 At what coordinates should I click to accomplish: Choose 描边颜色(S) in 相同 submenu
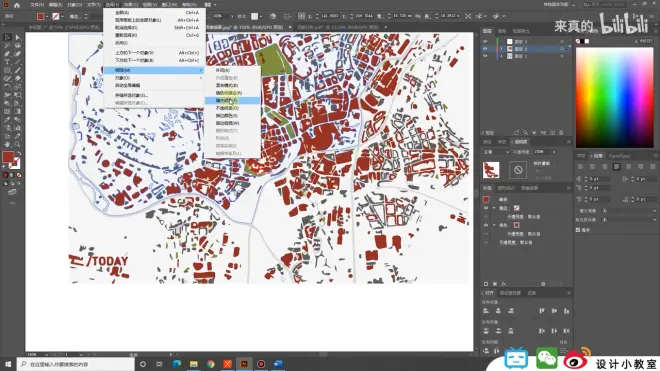tap(232, 115)
